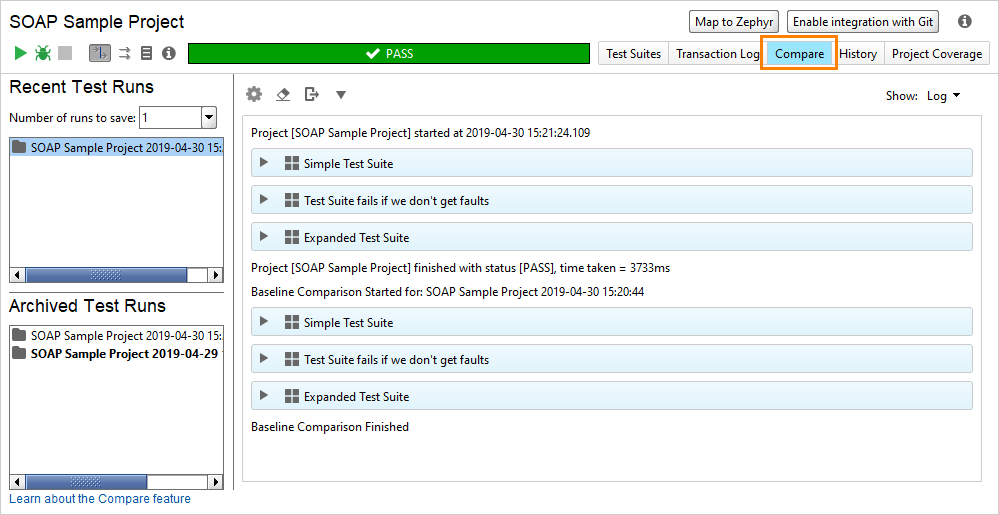Start debugging with the green bug icon
The height and width of the screenshot is (515, 999).
43,53
